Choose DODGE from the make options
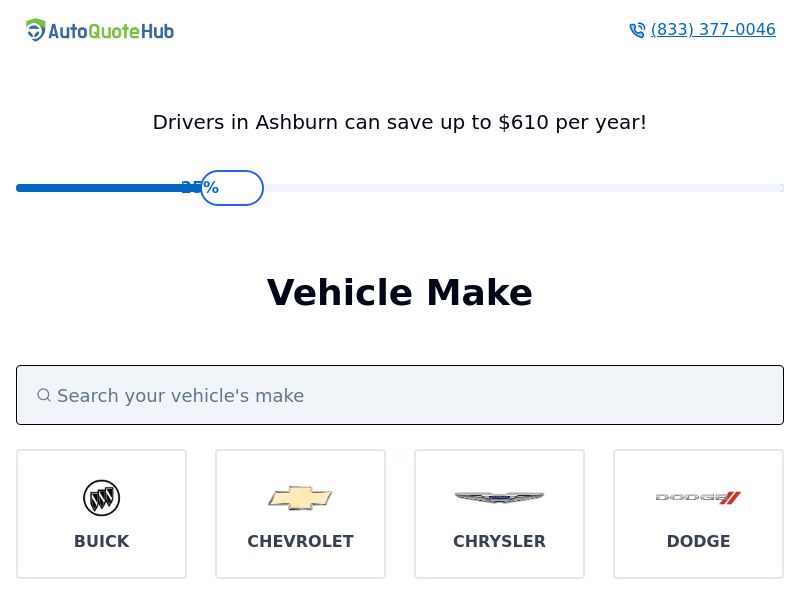 click(x=698, y=514)
